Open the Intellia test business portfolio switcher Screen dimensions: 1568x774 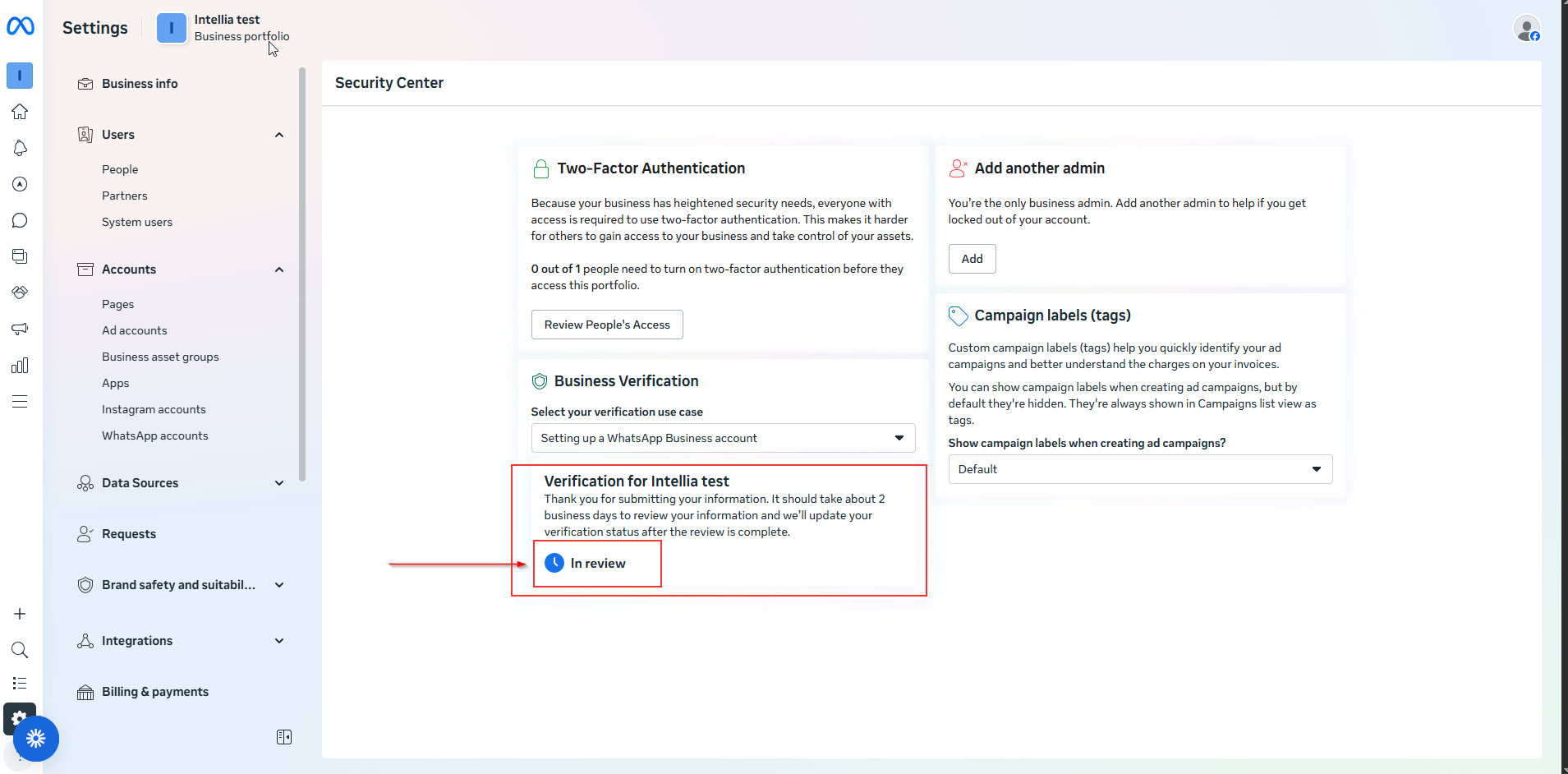click(223, 28)
